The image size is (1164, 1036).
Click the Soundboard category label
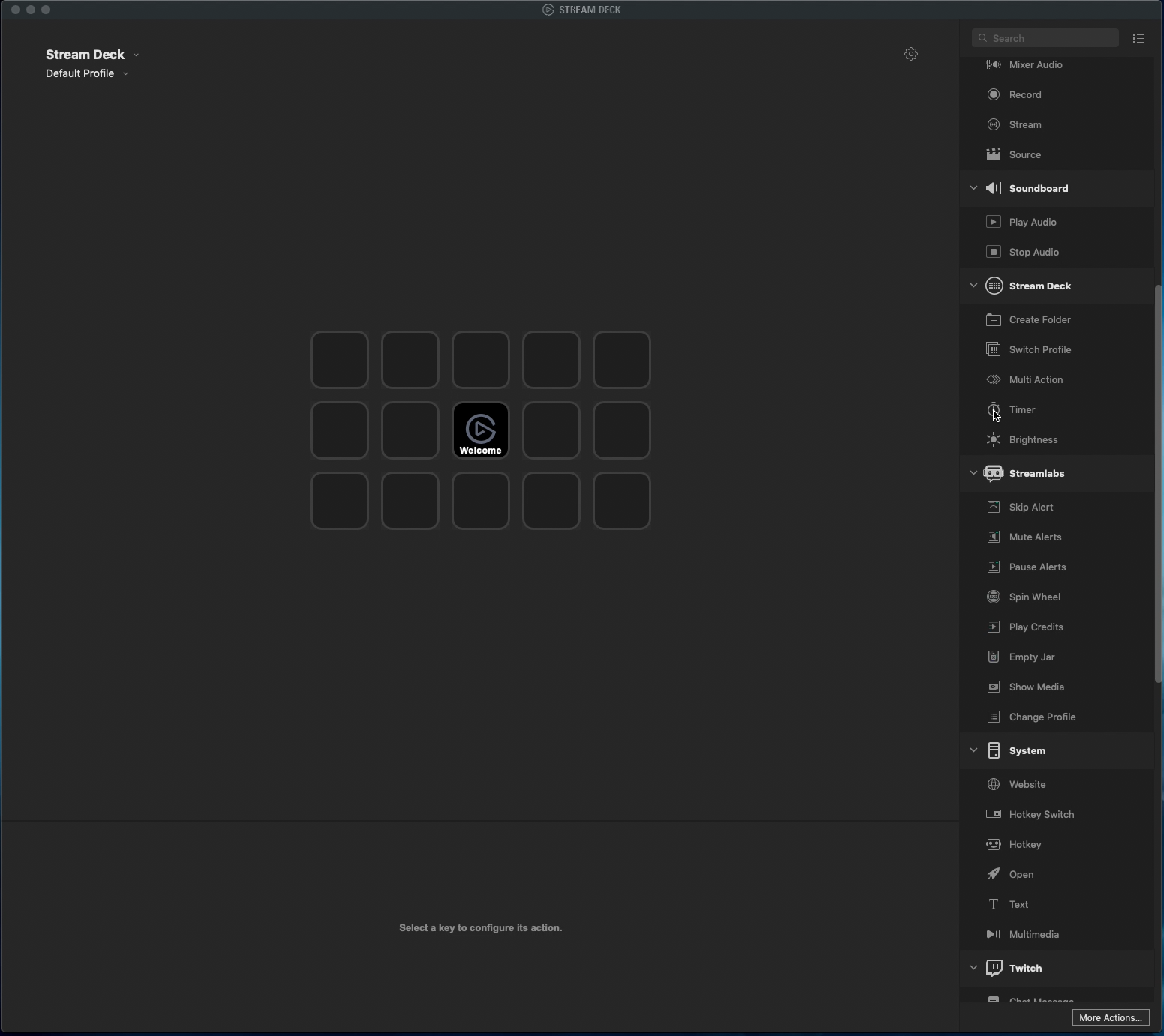click(1039, 188)
